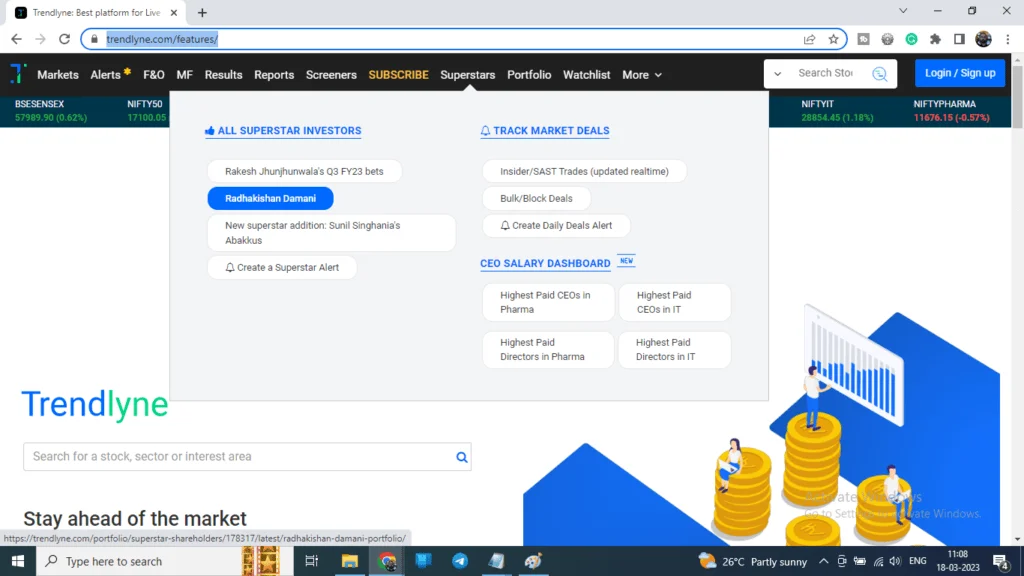Click the Trendlyne logo icon in navbar
Screen dimensions: 1024x576
(18, 74)
